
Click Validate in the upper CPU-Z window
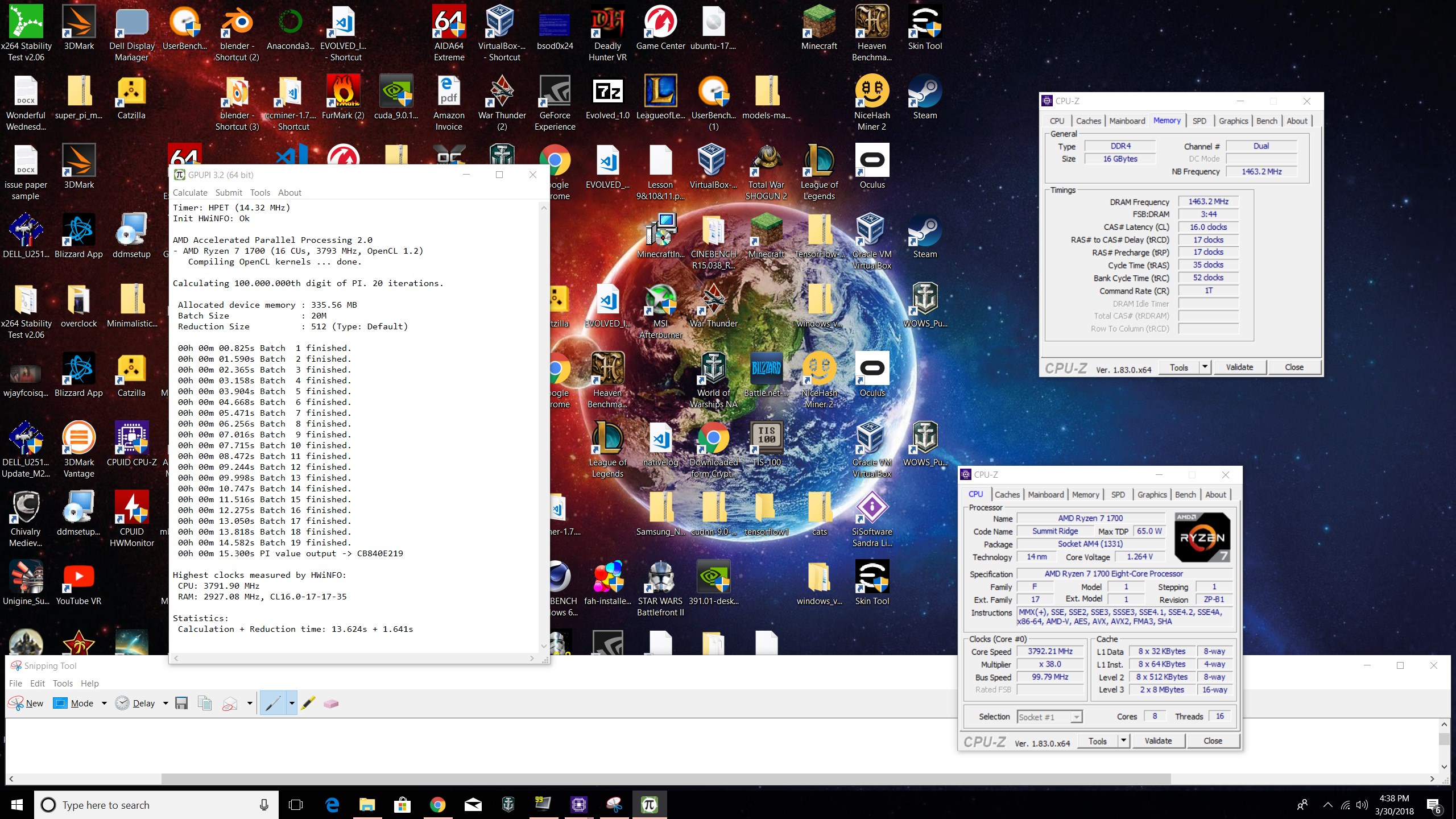click(x=1239, y=367)
